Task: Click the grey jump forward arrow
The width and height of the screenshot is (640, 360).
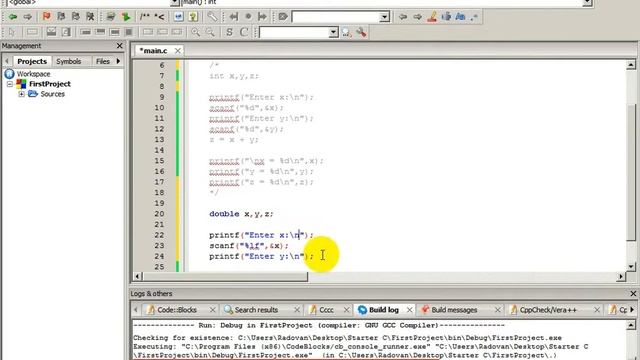Action: (x=27, y=17)
